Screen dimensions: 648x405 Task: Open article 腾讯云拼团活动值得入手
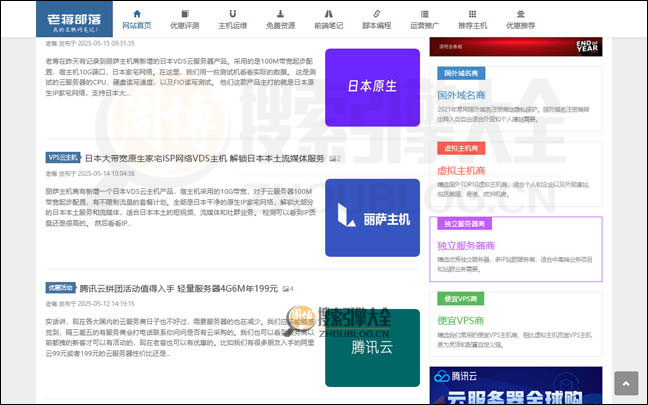point(179,288)
